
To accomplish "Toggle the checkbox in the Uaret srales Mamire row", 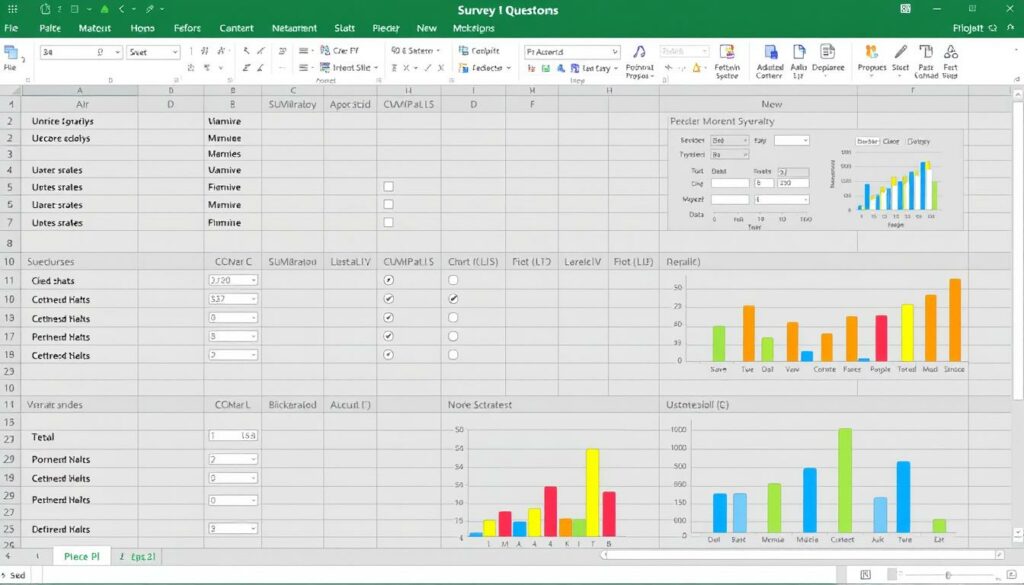I will click(389, 204).
